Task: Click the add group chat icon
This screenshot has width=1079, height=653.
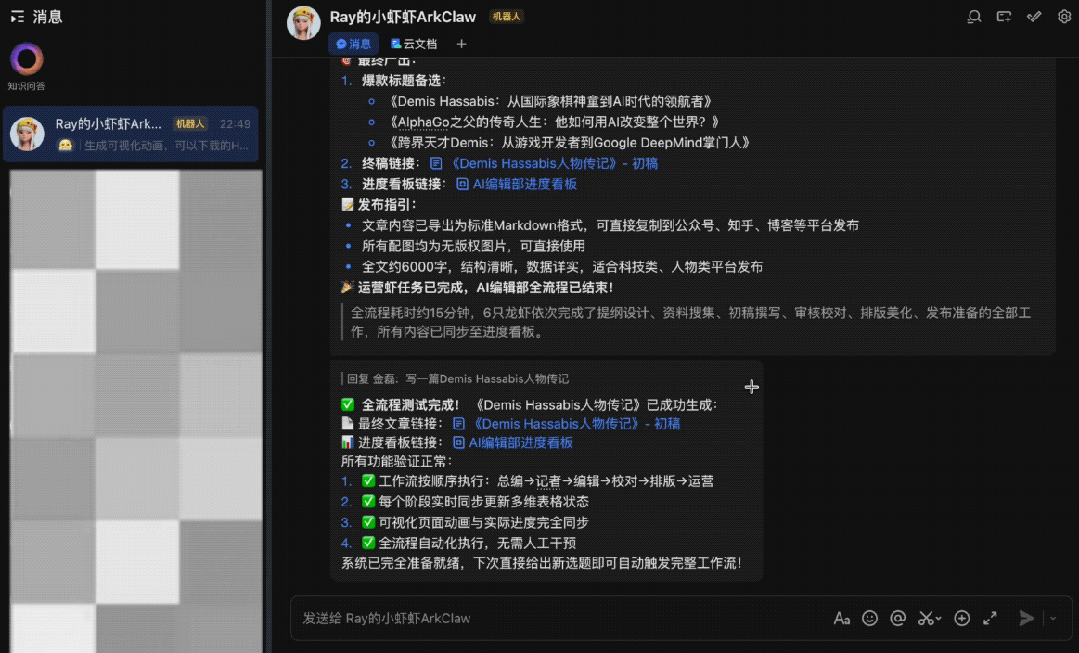Action: coord(1004,17)
